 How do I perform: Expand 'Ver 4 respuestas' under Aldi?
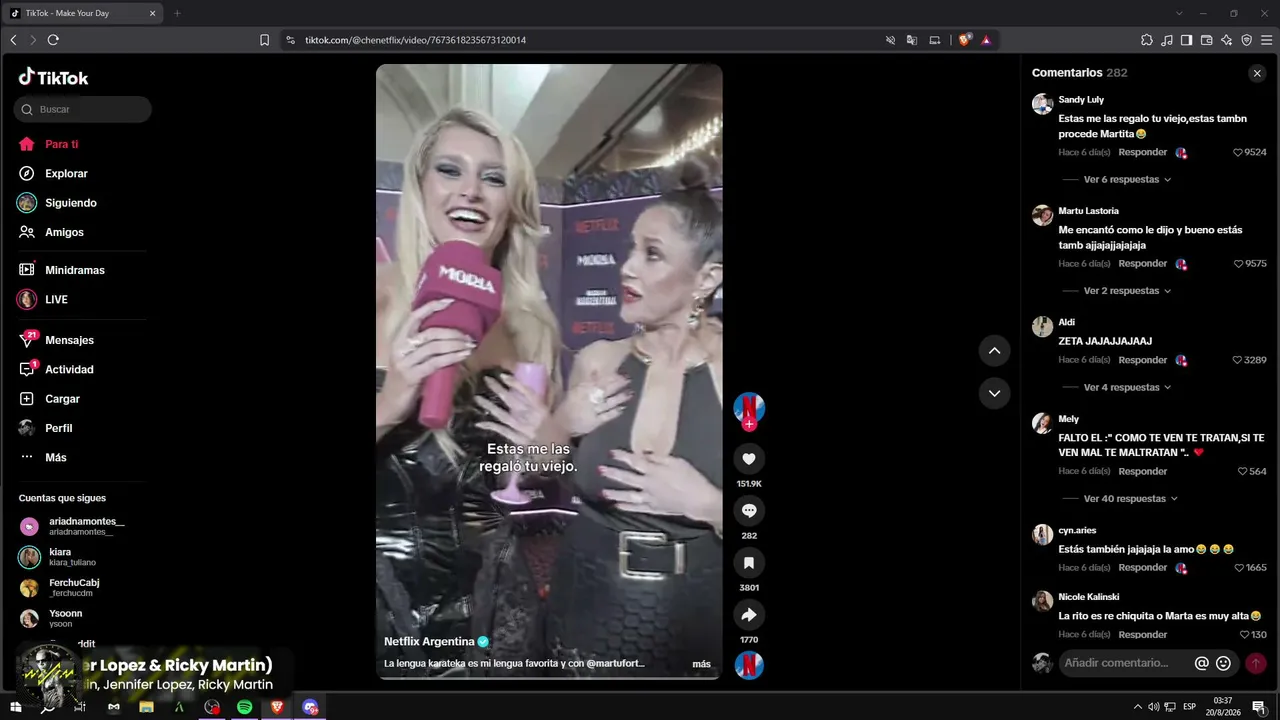[1127, 387]
